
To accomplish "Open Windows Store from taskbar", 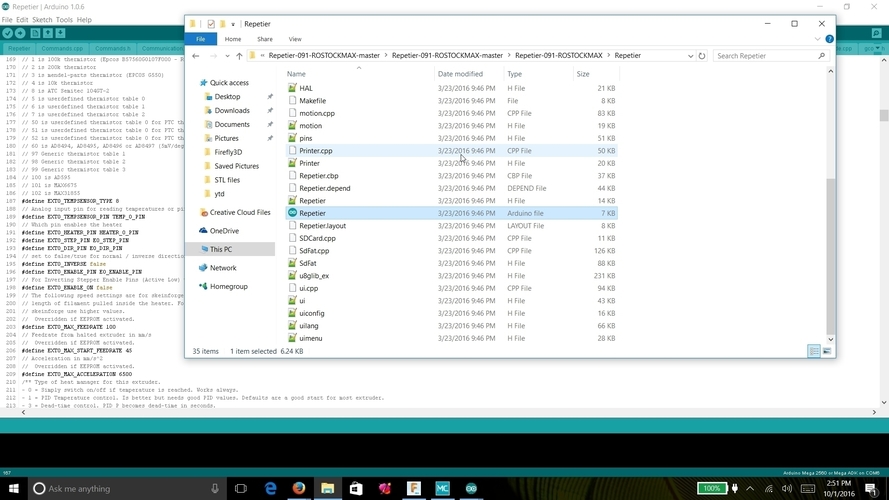I will pos(356,488).
